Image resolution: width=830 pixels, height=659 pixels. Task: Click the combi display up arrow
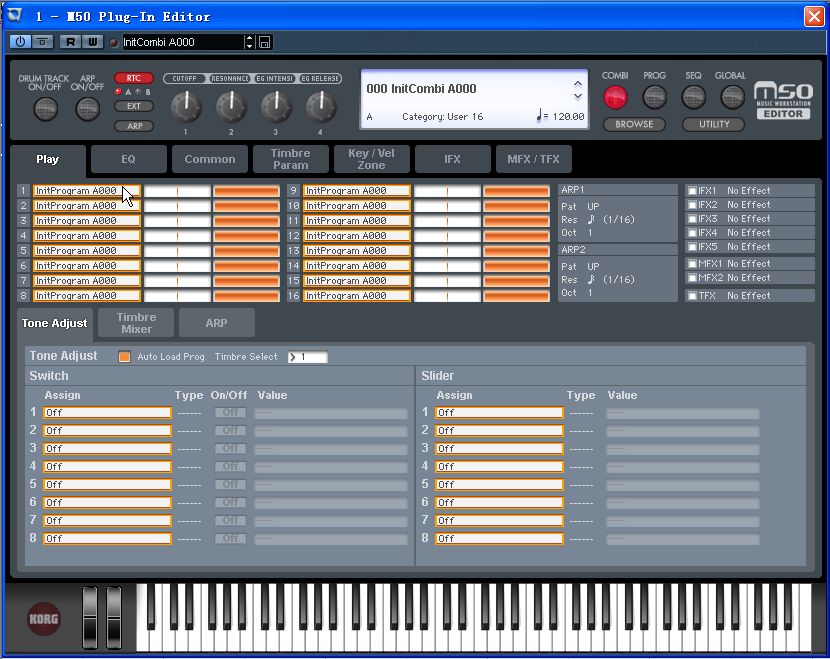pos(578,84)
